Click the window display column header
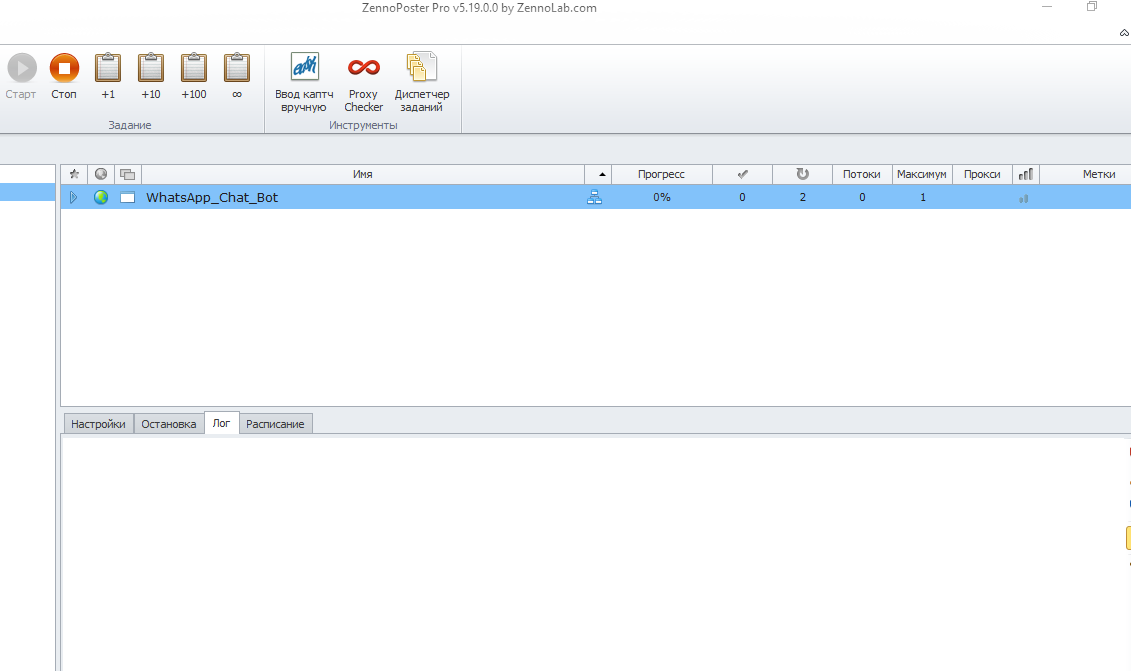The width and height of the screenshot is (1131, 671). (x=128, y=174)
